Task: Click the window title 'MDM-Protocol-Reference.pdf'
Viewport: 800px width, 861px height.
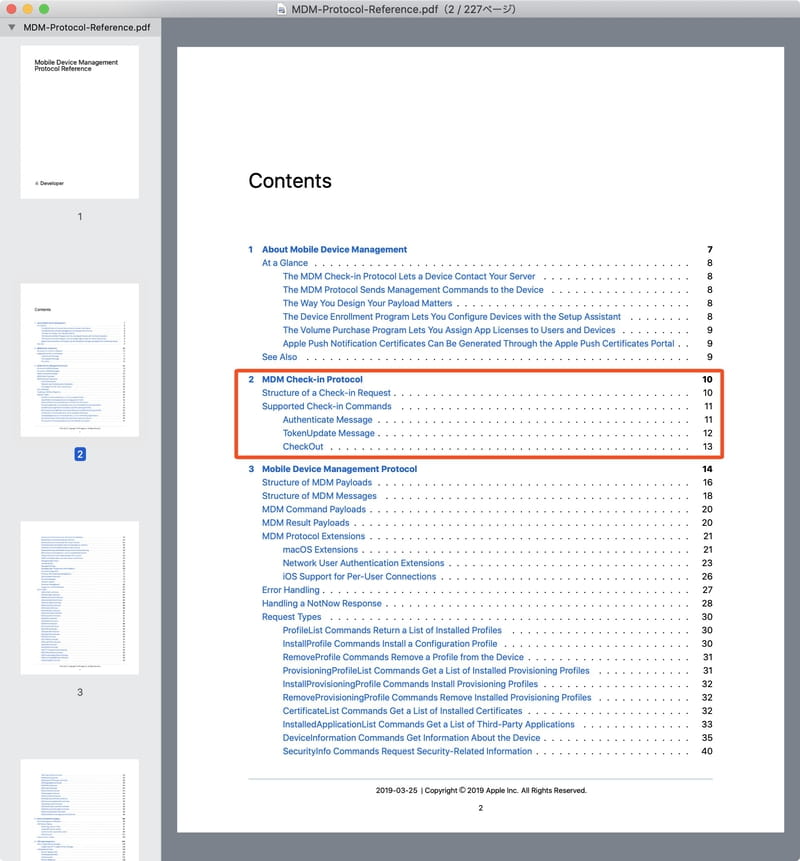Action: pos(365,9)
